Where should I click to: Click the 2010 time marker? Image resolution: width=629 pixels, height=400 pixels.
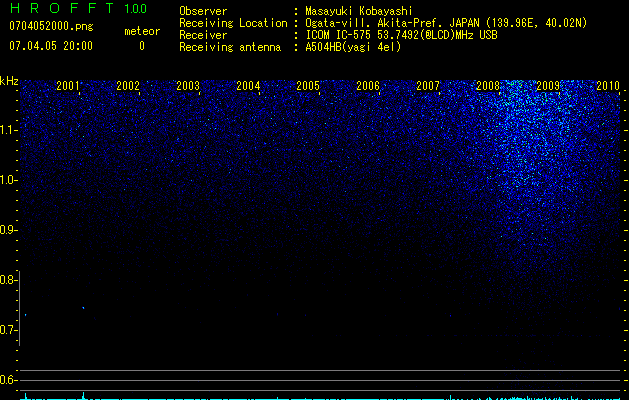(608, 85)
